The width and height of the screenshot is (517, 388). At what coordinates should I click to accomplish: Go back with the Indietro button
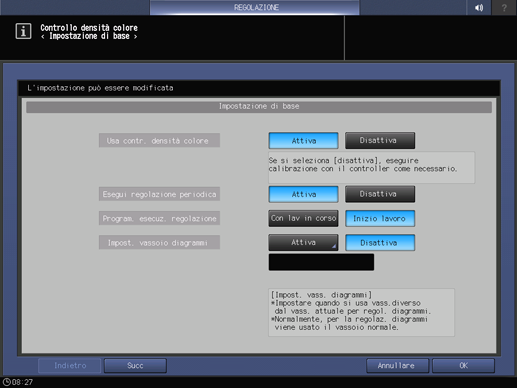tap(70, 366)
